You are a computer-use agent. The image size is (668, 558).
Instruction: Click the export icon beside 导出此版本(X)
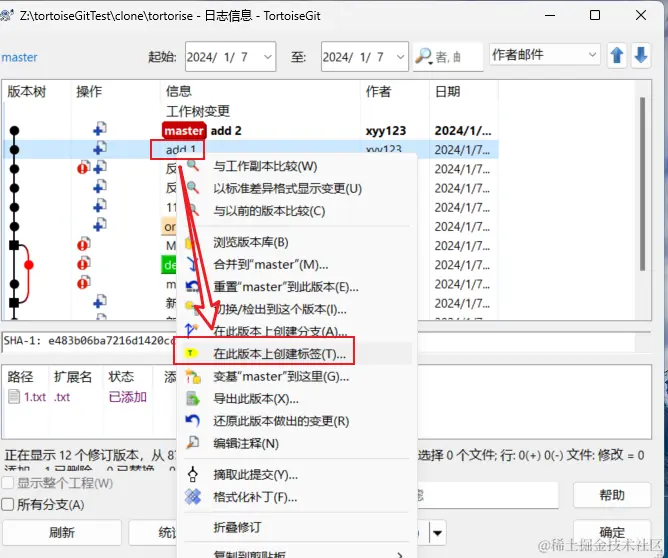(x=193, y=399)
